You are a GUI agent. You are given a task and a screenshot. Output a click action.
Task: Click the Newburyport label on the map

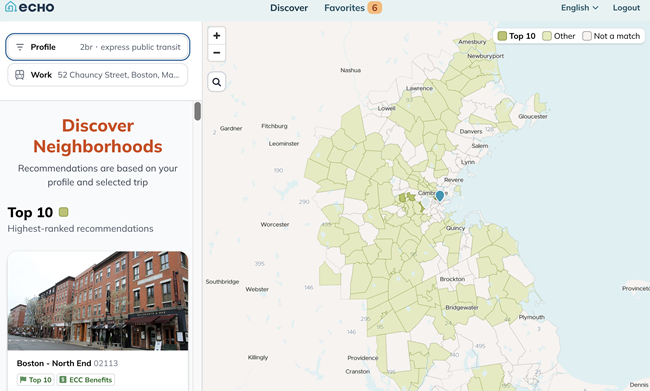485,56
